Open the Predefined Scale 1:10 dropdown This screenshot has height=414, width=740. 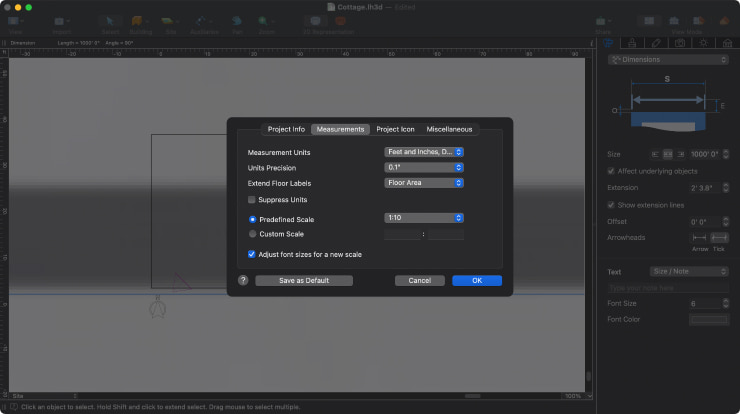(x=424, y=218)
